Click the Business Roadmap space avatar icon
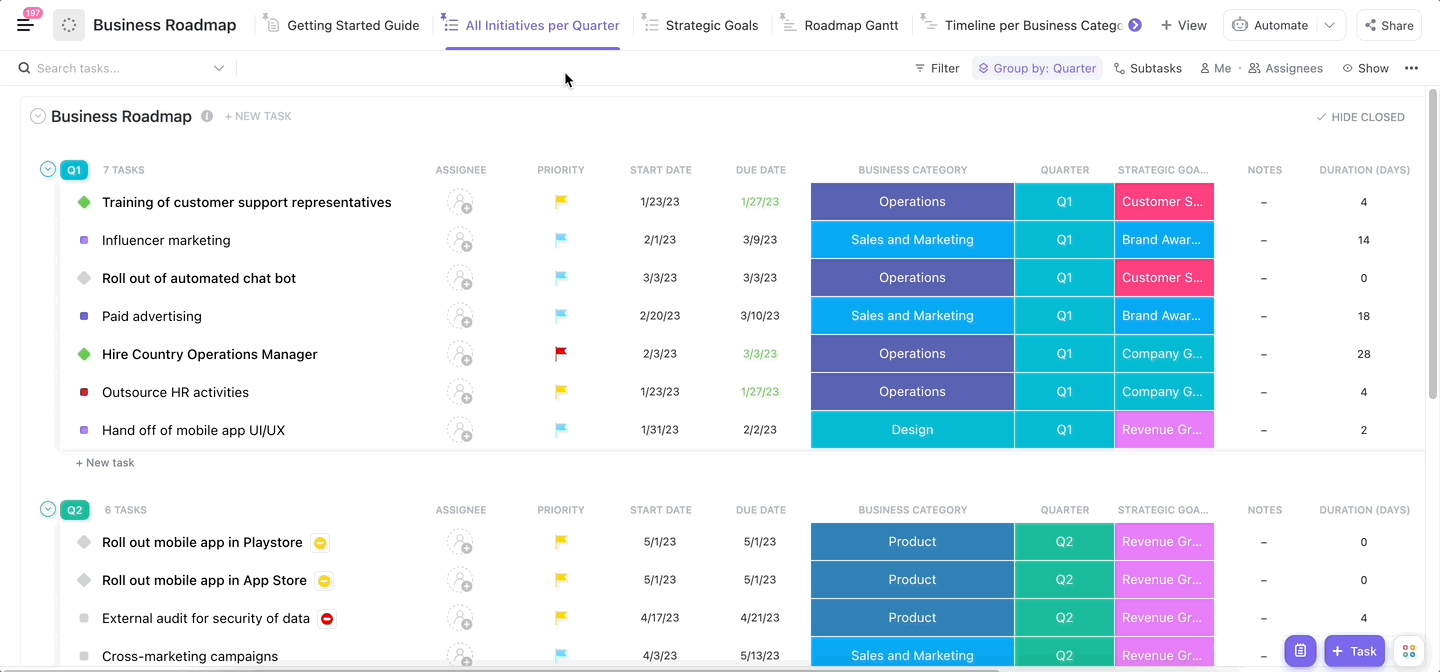The width and height of the screenshot is (1440, 672). click(69, 25)
